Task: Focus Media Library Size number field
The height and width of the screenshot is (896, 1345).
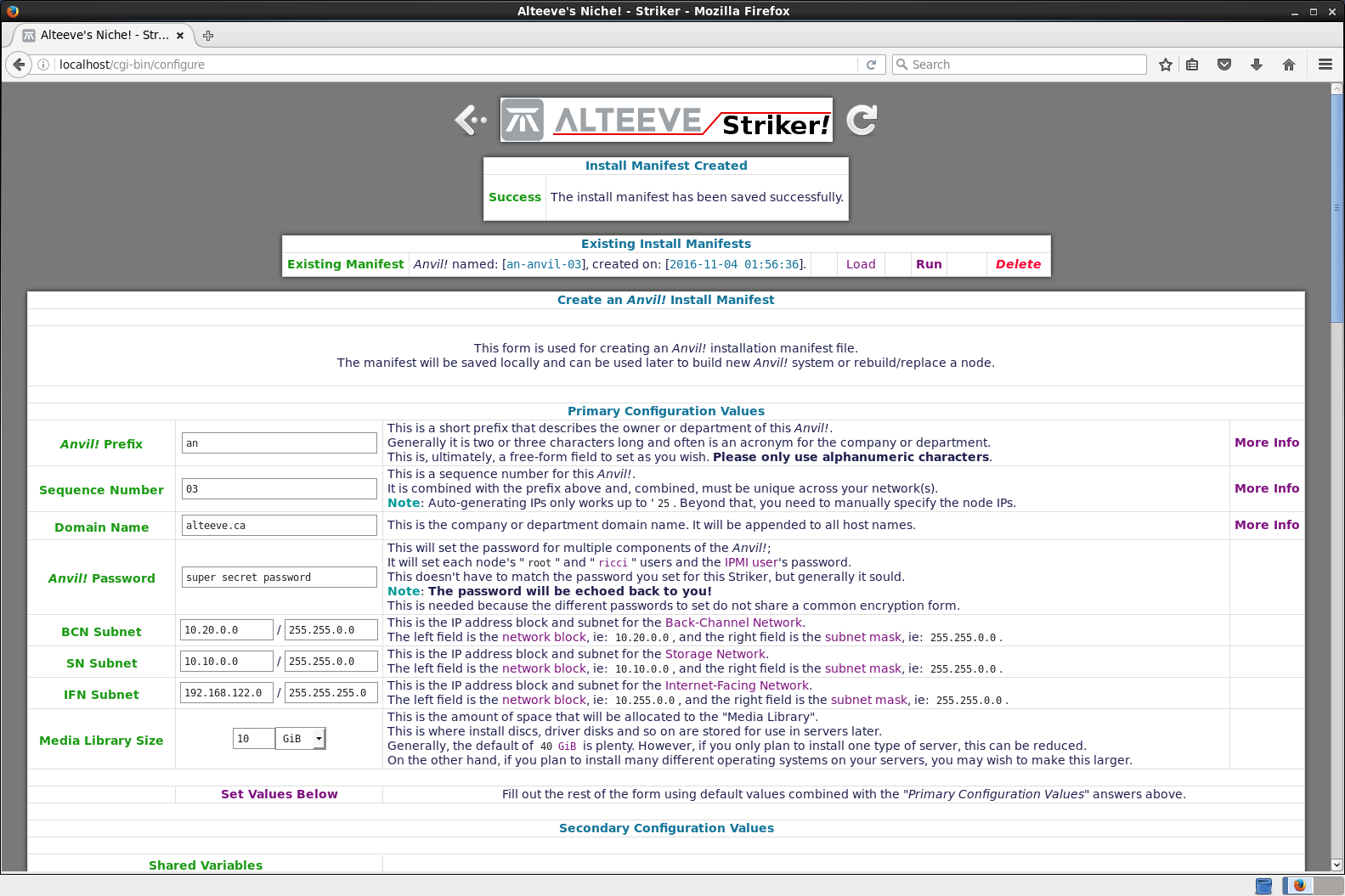Action: pos(254,739)
